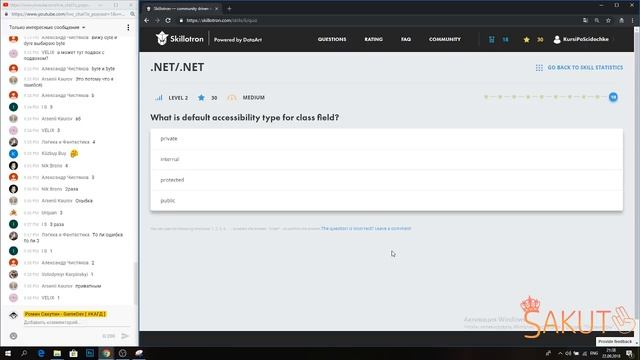Click the search icon in YouTube chat window

(132, 14)
